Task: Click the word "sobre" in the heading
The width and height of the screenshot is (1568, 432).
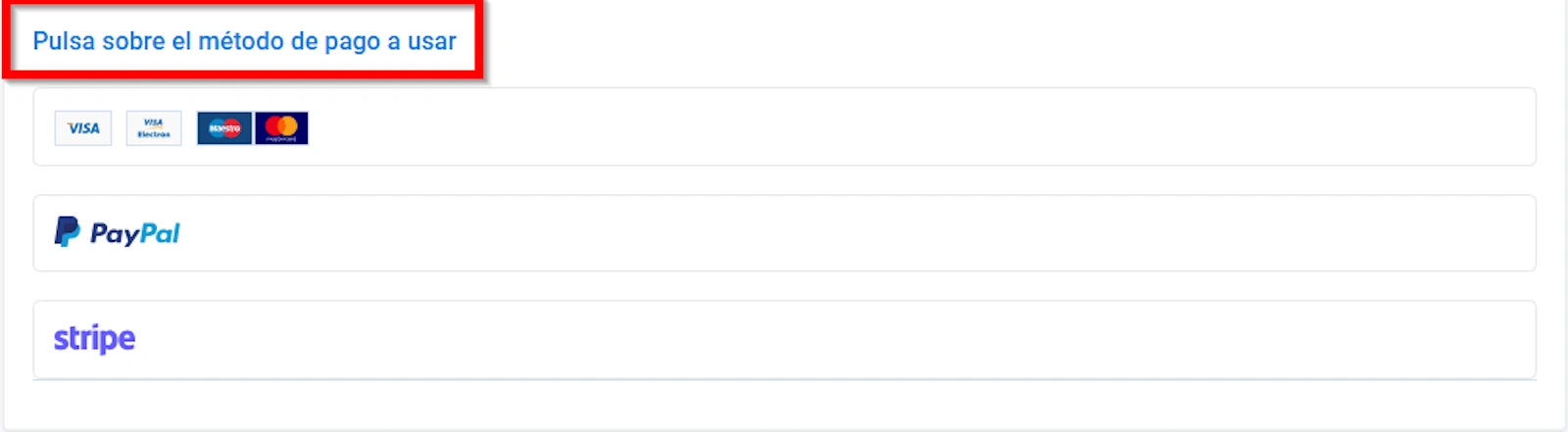Action: pos(133,41)
